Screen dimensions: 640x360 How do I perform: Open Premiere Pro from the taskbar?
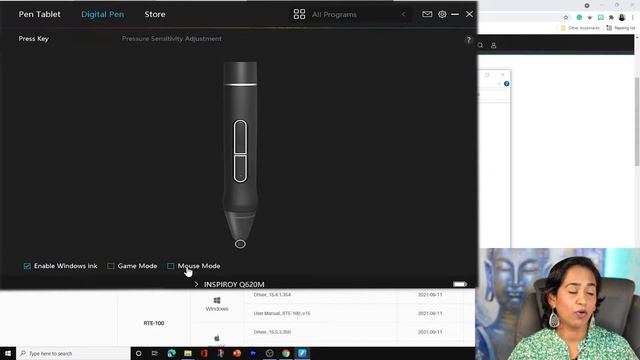[x=253, y=353]
